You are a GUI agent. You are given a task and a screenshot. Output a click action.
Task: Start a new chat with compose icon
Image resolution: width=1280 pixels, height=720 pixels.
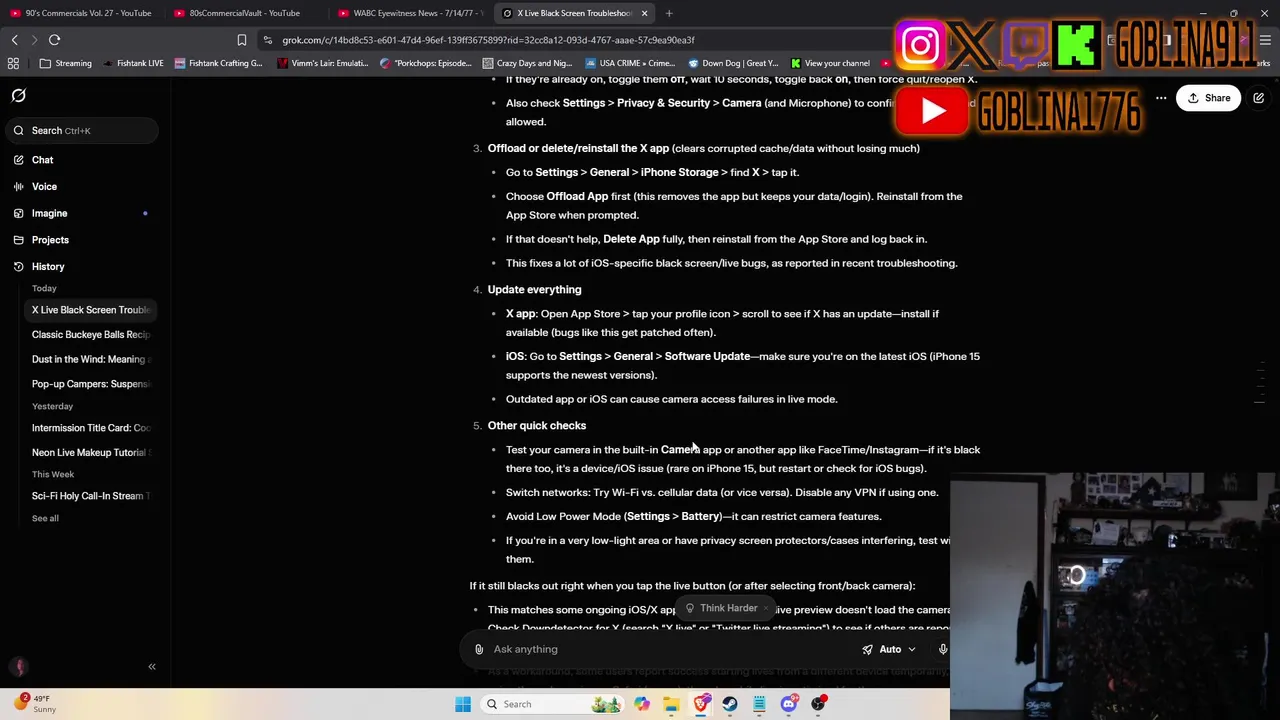pyautogui.click(x=1259, y=98)
